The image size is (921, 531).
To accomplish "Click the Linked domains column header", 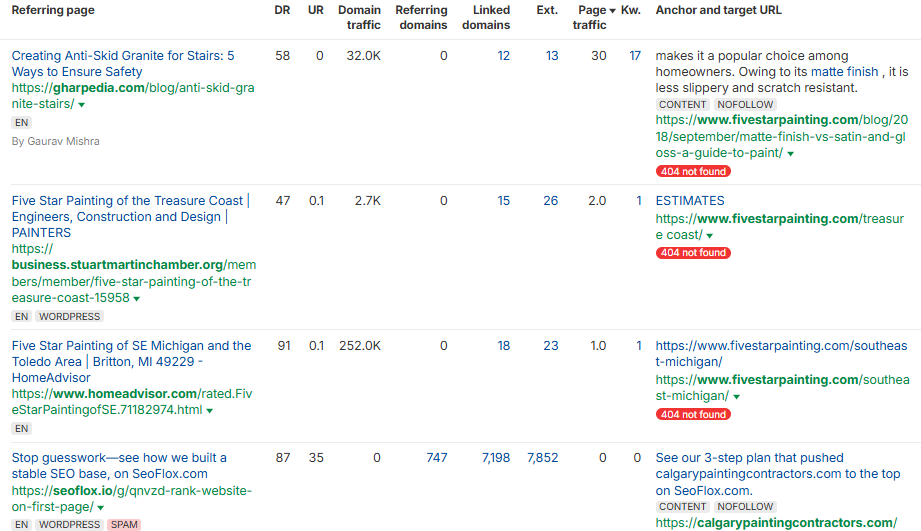I will pyautogui.click(x=486, y=18).
